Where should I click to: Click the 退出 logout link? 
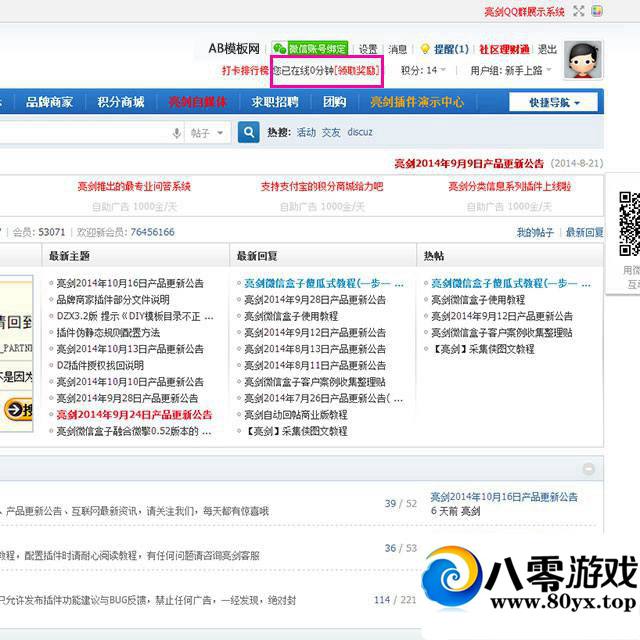tap(547, 49)
